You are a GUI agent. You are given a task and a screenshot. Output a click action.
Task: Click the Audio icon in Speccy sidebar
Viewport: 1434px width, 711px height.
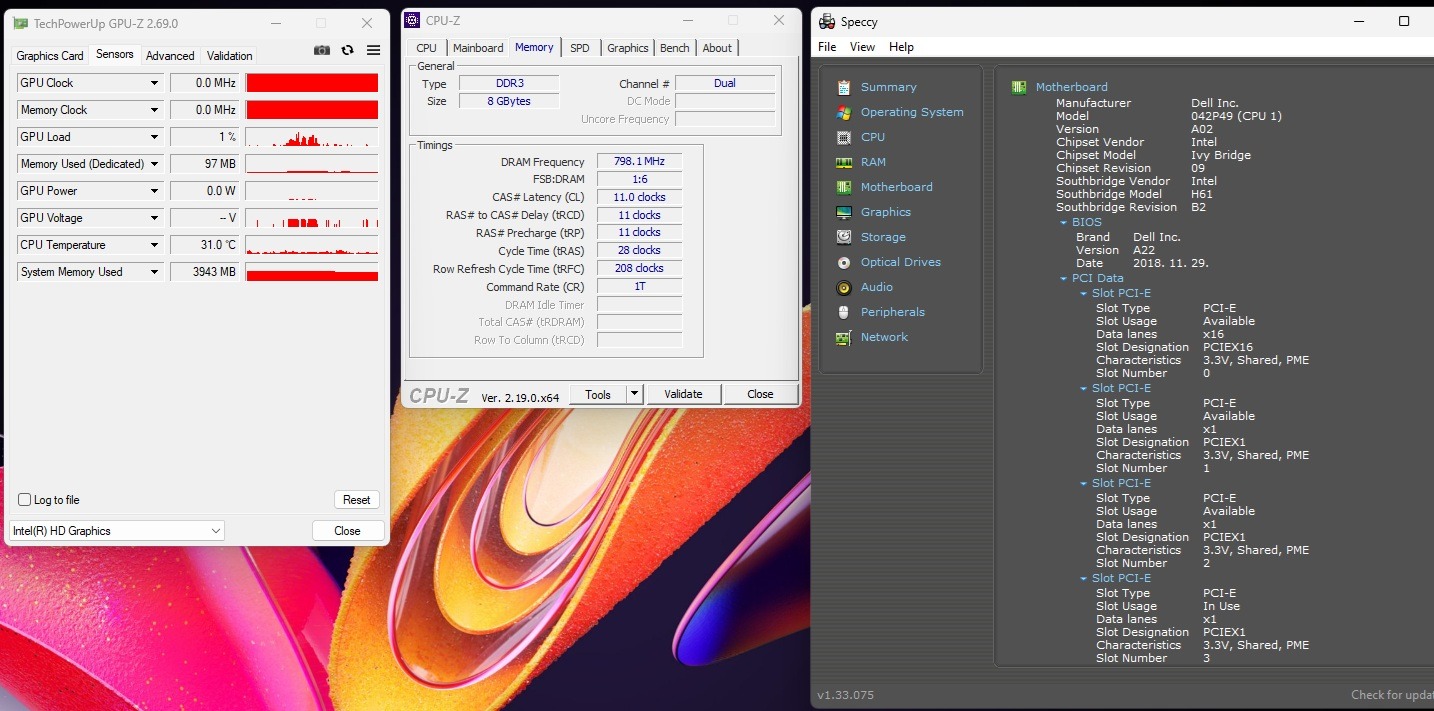[844, 287]
